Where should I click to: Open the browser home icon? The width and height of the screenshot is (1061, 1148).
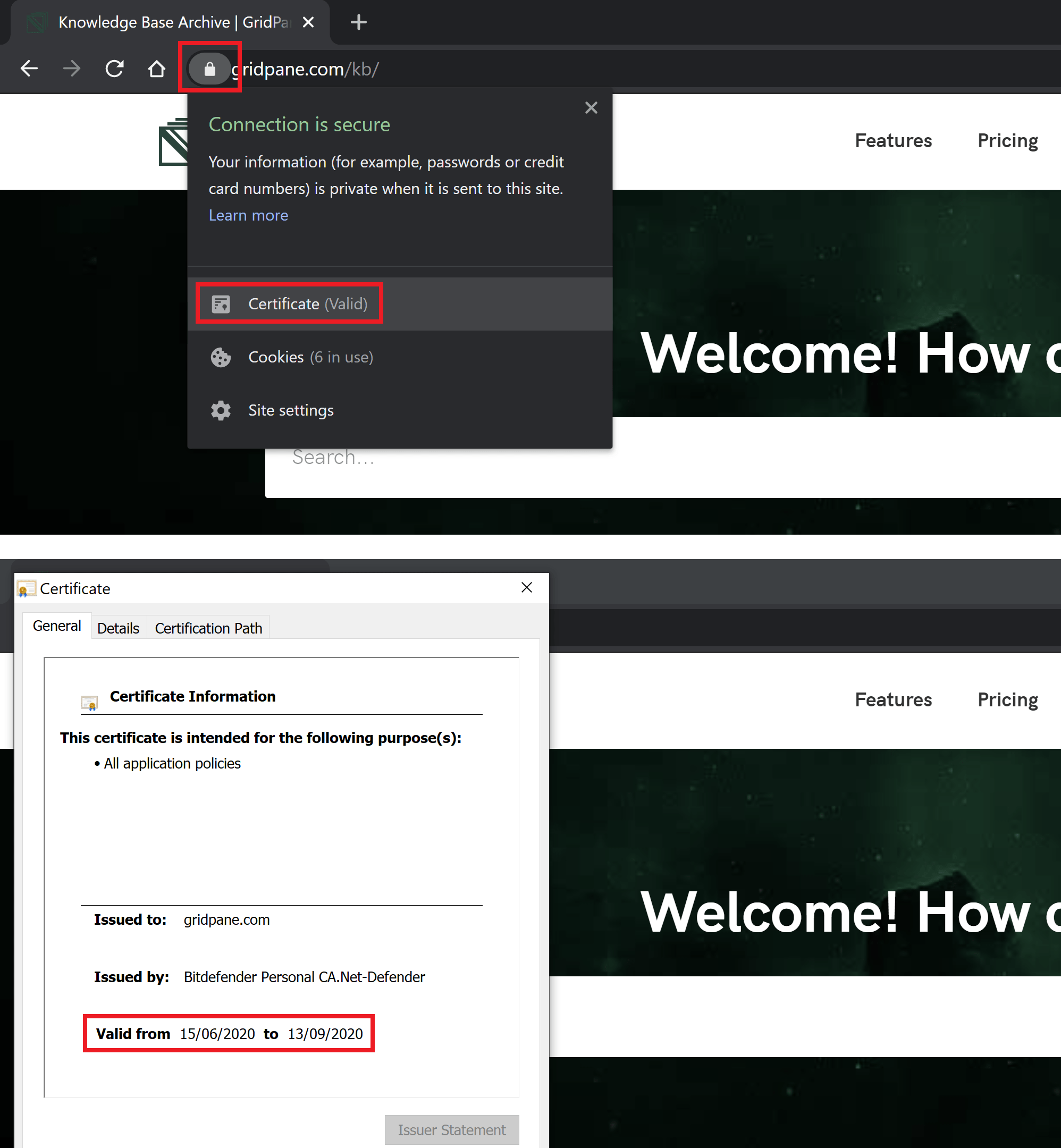tap(156, 69)
